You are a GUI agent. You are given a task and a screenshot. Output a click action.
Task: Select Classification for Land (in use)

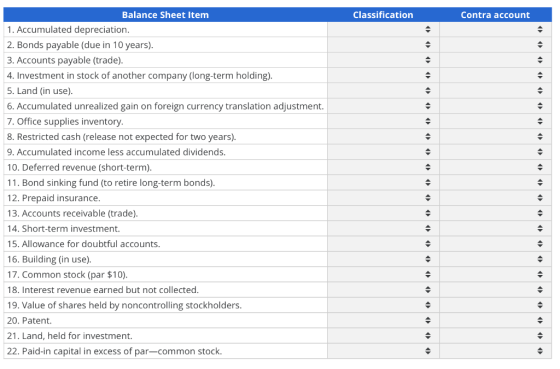[383, 91]
